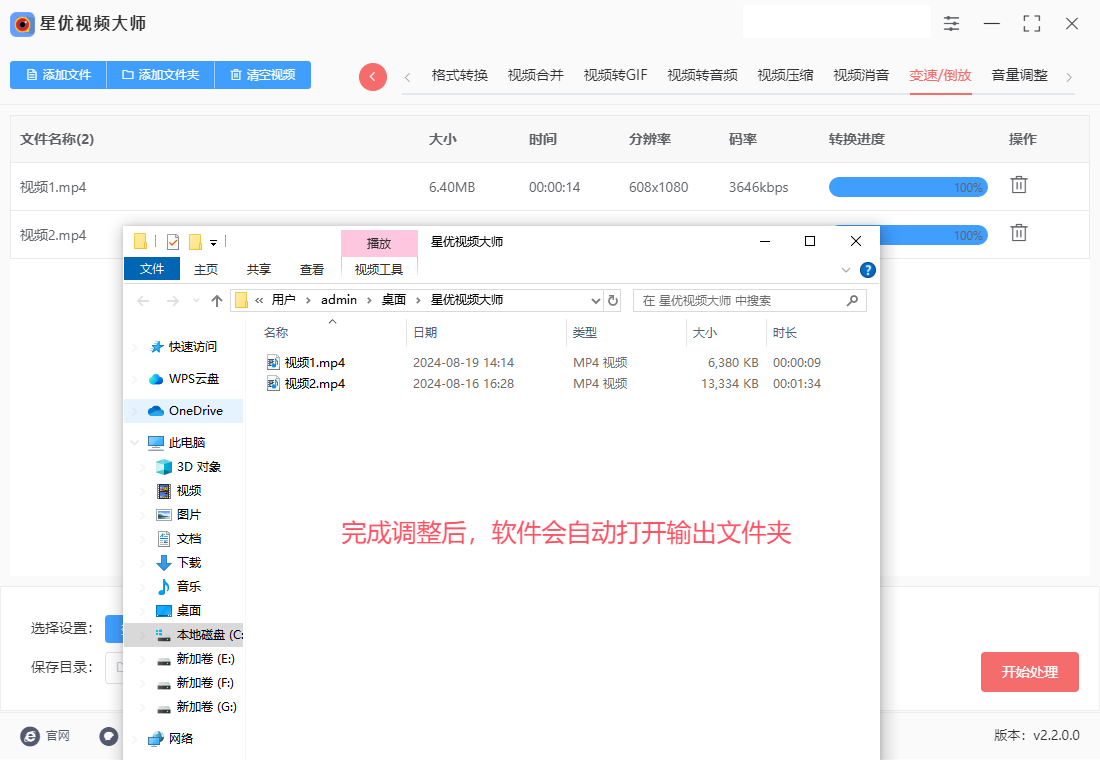Sort Explorer files by 大小 column
The image size is (1100, 760).
click(x=725, y=333)
